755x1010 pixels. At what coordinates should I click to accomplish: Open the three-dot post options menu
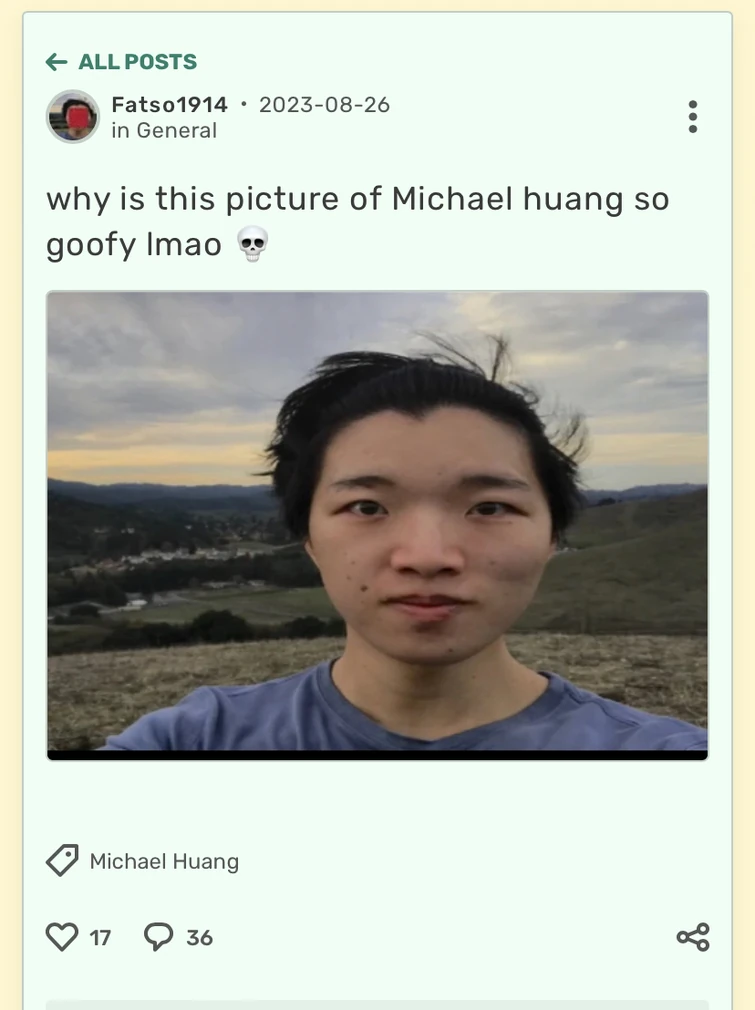tap(693, 117)
